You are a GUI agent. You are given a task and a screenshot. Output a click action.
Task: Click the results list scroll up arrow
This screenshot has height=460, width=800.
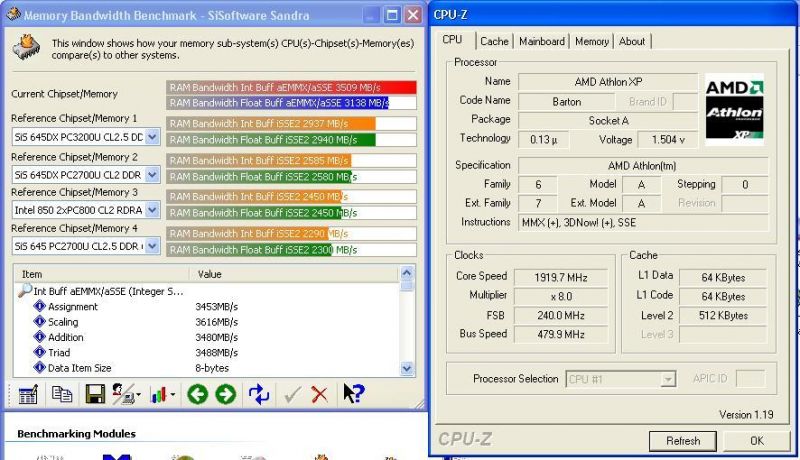coord(407,273)
